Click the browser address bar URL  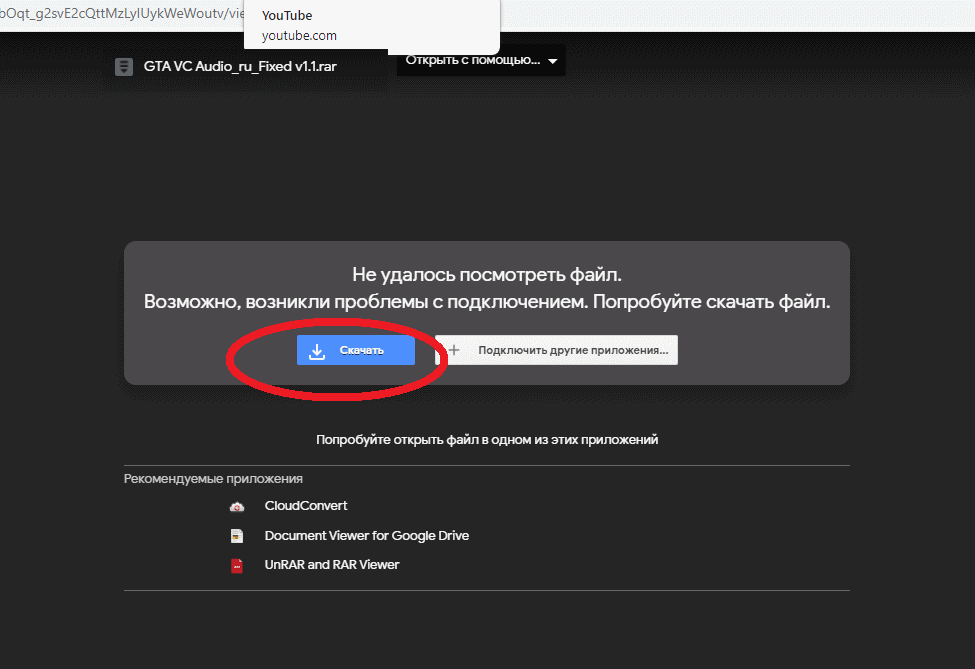[x=122, y=14]
